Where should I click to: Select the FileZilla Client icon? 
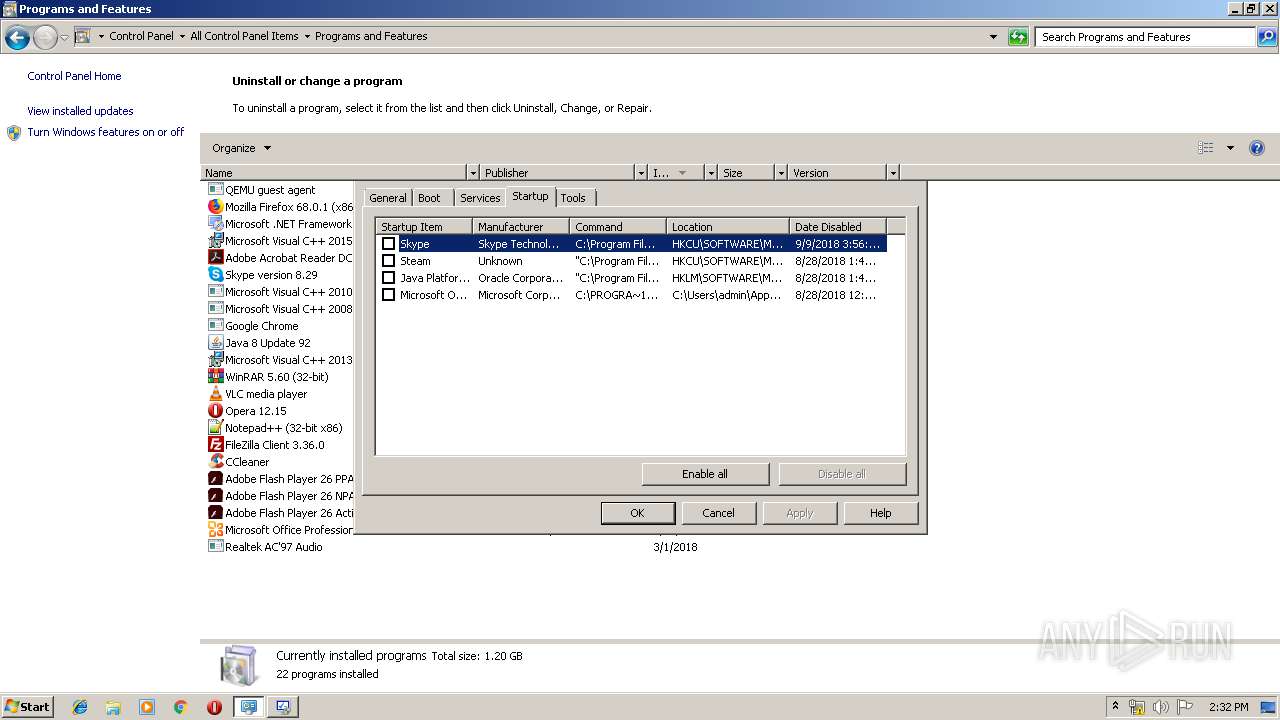(215, 444)
